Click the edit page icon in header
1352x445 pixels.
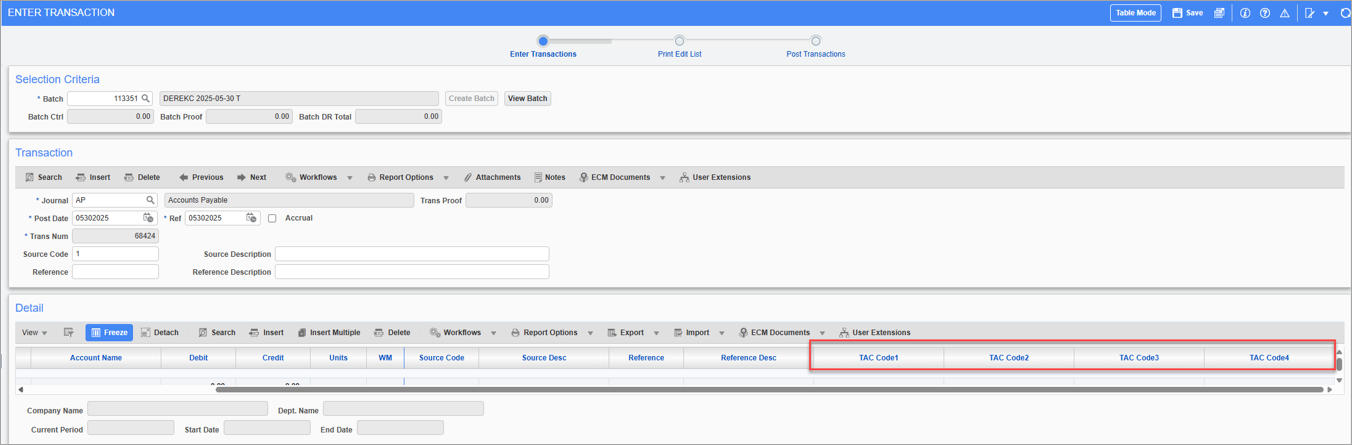tap(1310, 13)
